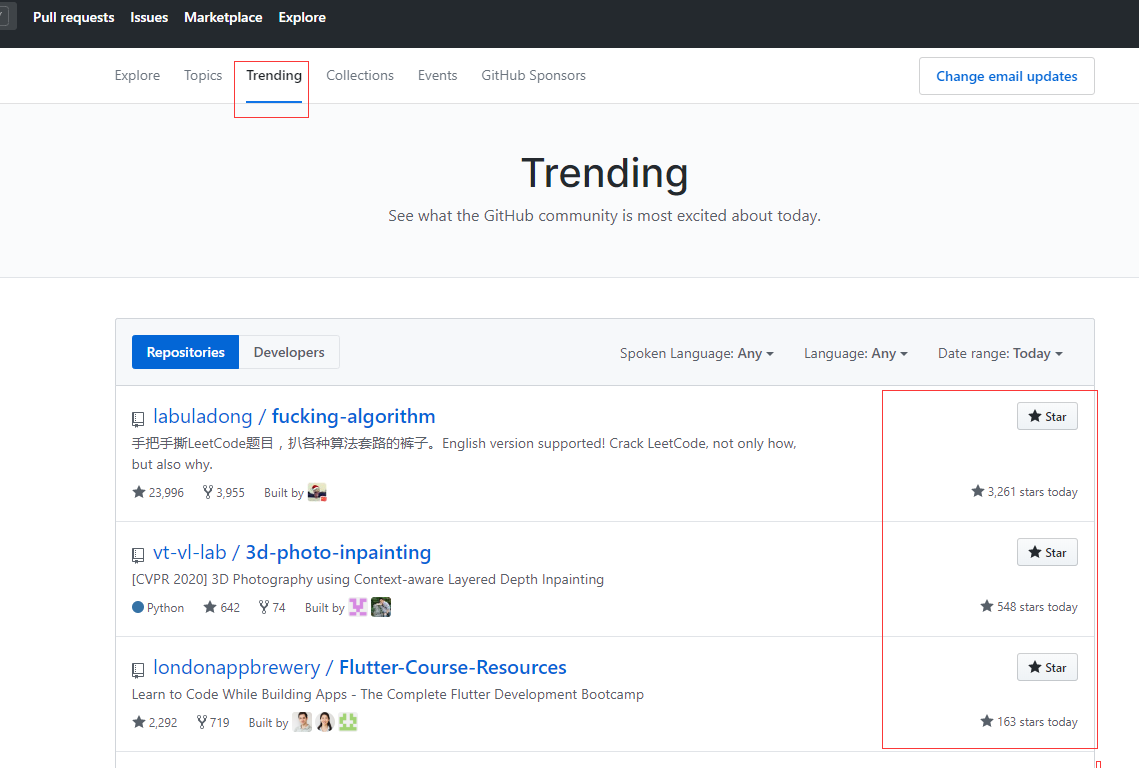This screenshot has height=768, width=1139.
Task: Click the repo icon beside labuladong
Action: pyautogui.click(x=138, y=419)
